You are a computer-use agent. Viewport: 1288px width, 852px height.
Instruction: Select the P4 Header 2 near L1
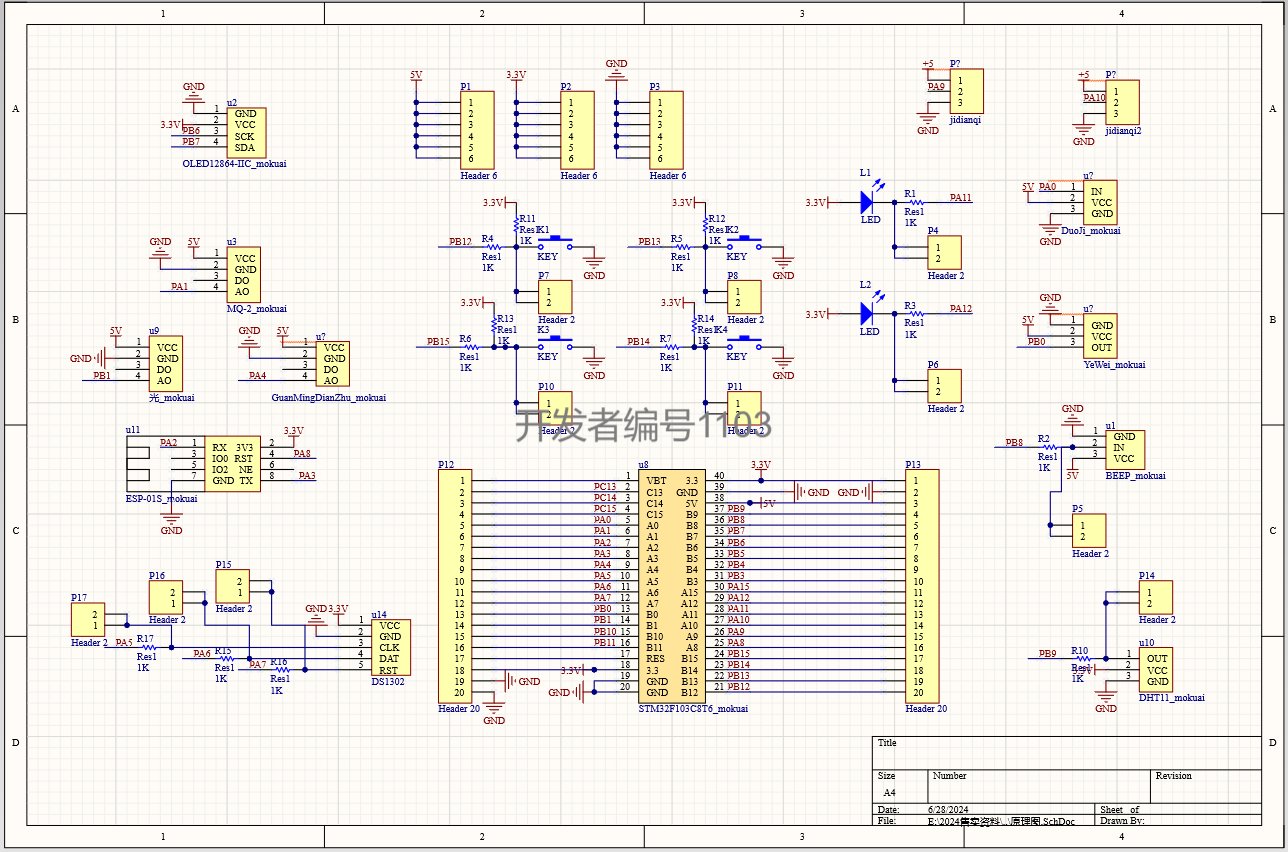pos(944,253)
